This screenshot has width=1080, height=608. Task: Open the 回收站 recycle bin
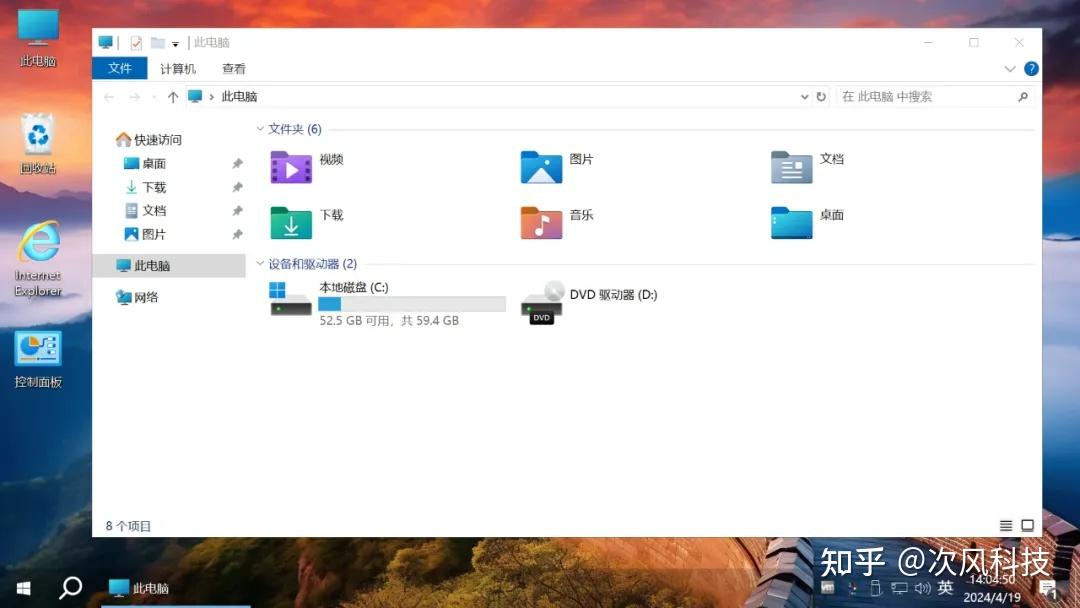point(37,140)
